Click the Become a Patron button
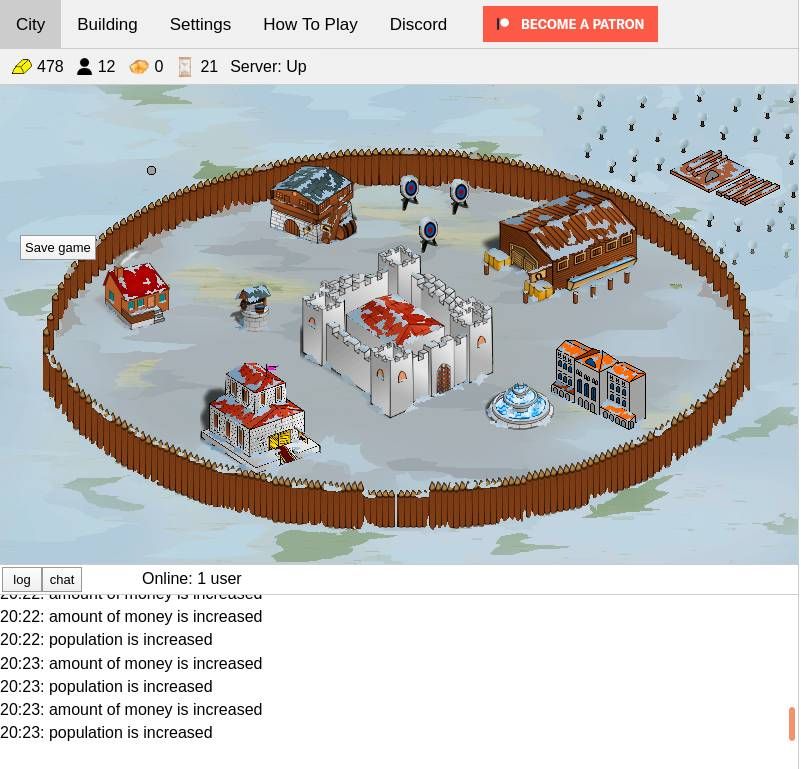Image resolution: width=801 pixels, height=769 pixels. (x=570, y=24)
